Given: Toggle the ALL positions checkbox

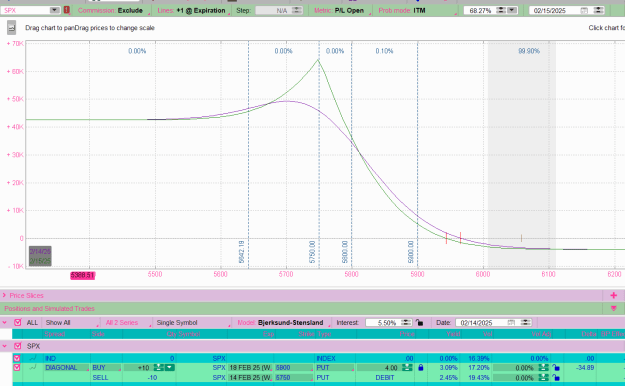Looking at the screenshot, I should pyautogui.click(x=18, y=322).
